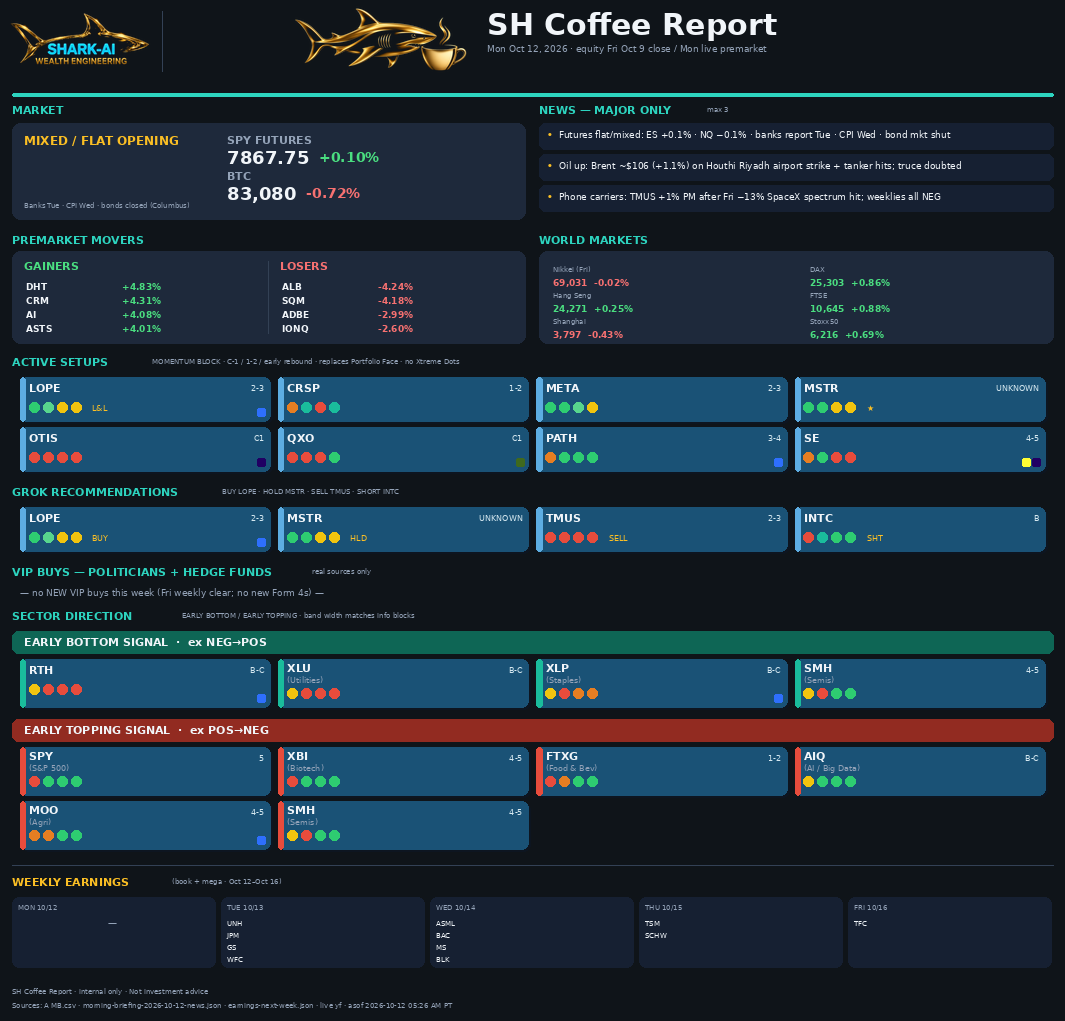Click TSM in Thursday 10/15 earnings
The width and height of the screenshot is (1065, 1021).
click(652, 924)
